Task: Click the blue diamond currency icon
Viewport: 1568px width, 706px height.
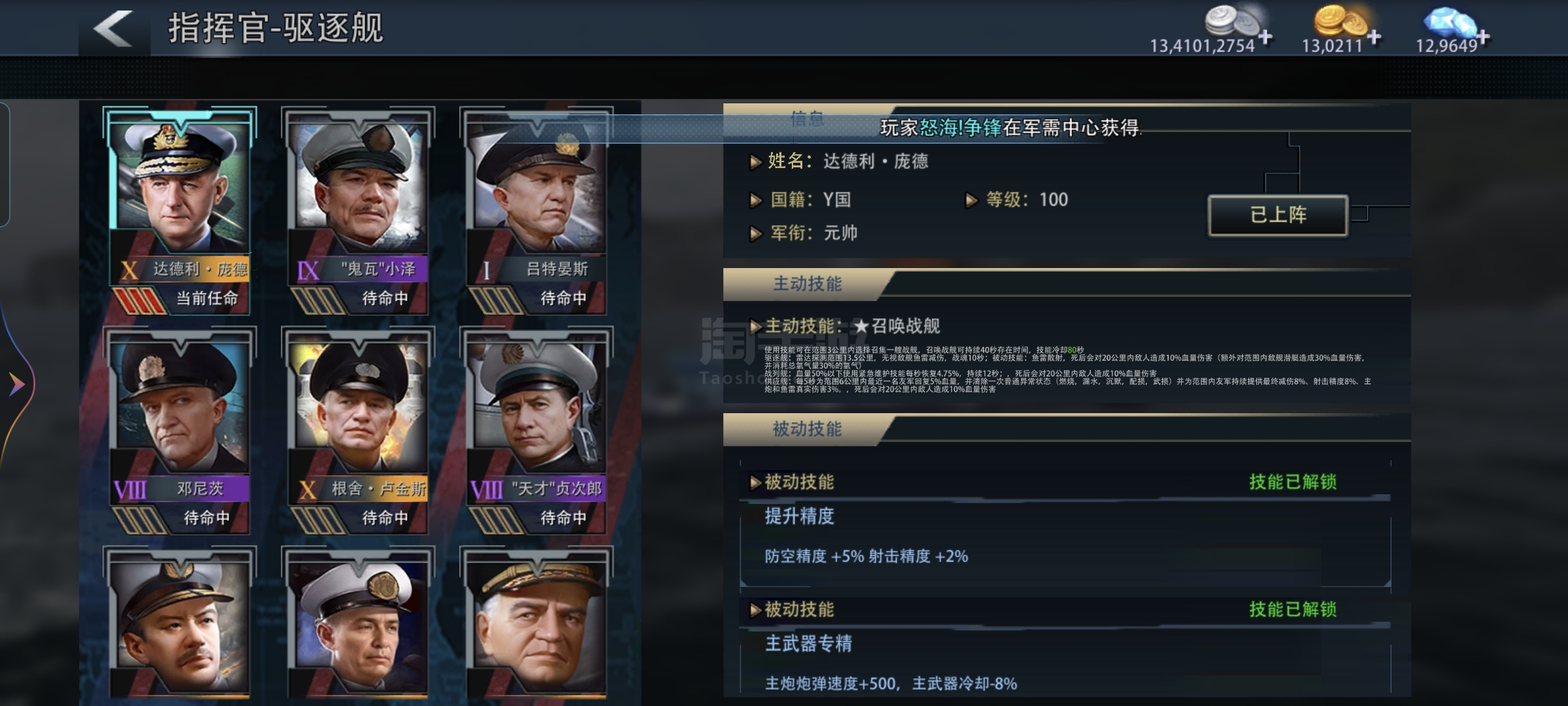Action: 1449,22
